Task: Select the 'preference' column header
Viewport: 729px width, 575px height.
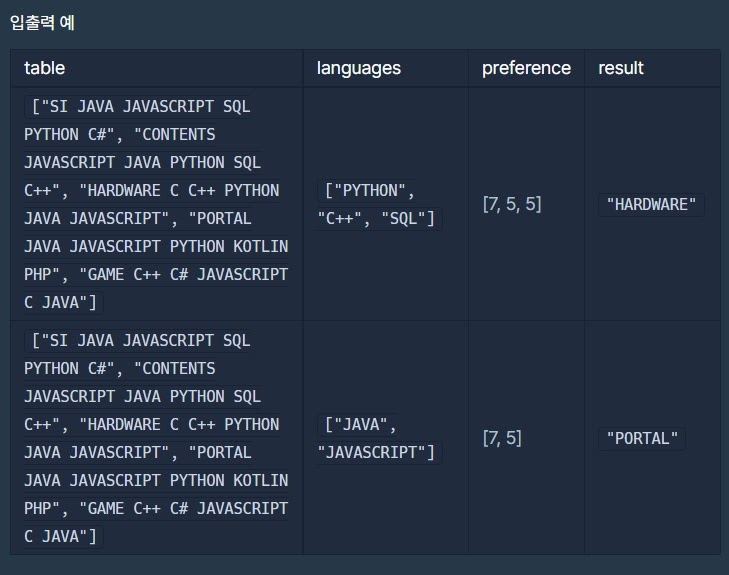Action: click(x=526, y=68)
